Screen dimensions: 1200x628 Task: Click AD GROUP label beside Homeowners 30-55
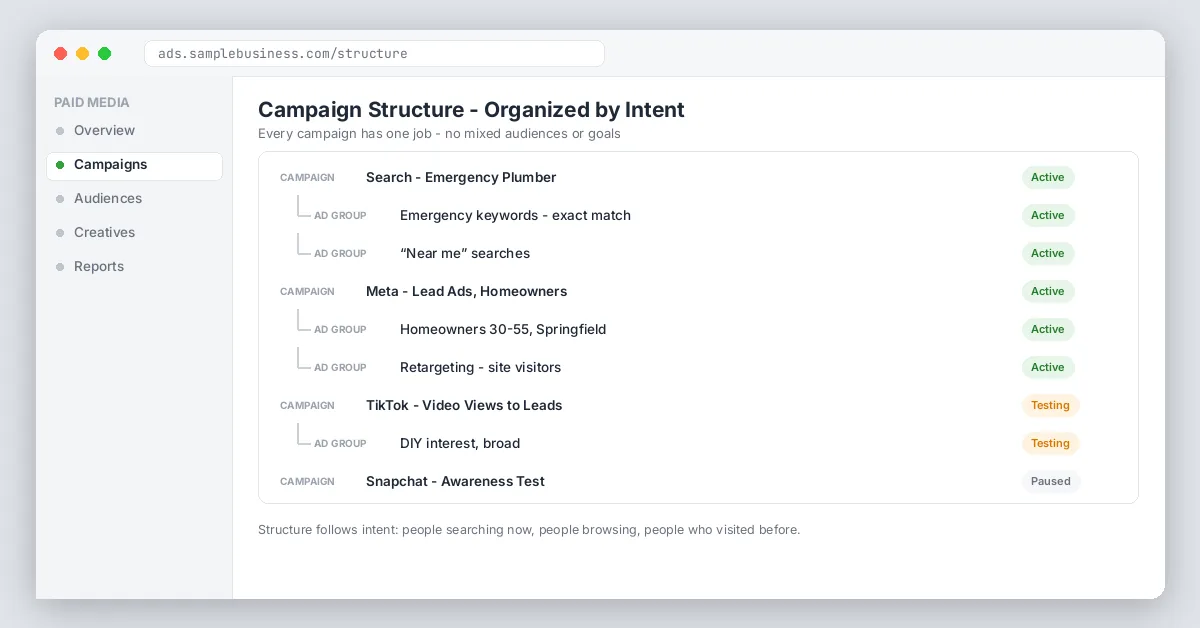coord(340,329)
